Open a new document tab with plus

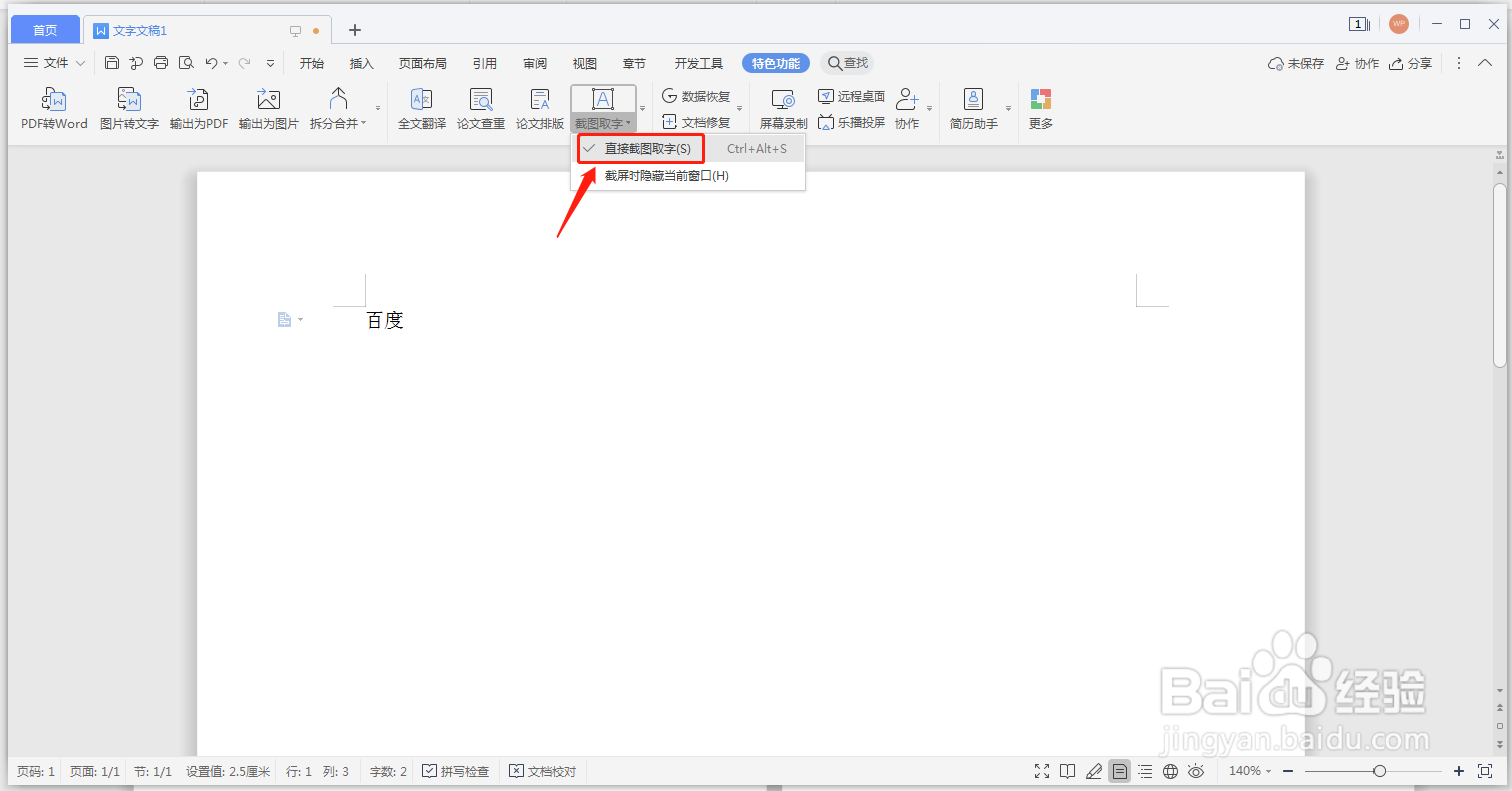pos(355,30)
